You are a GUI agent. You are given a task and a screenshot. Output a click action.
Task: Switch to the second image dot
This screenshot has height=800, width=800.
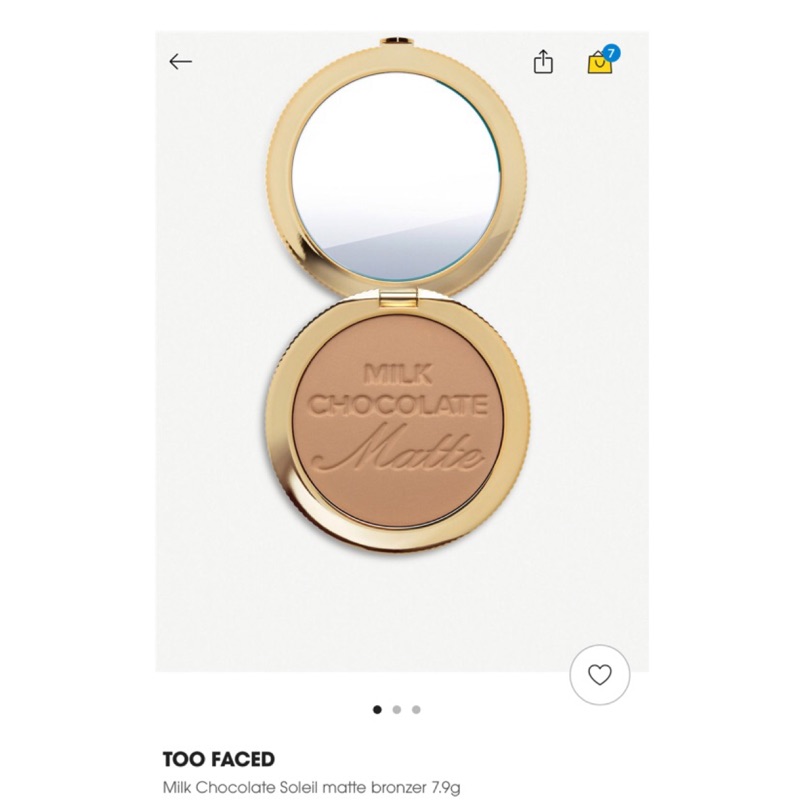tap(396, 710)
